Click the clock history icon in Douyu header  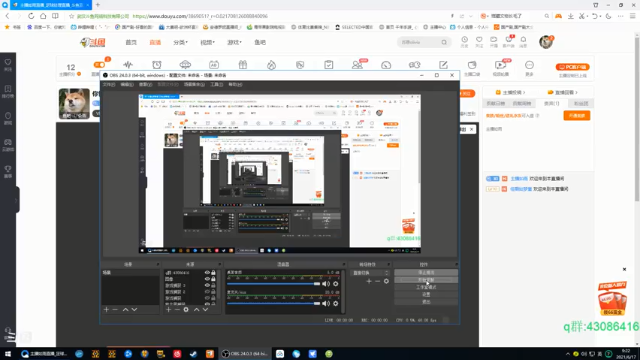coord(464,40)
